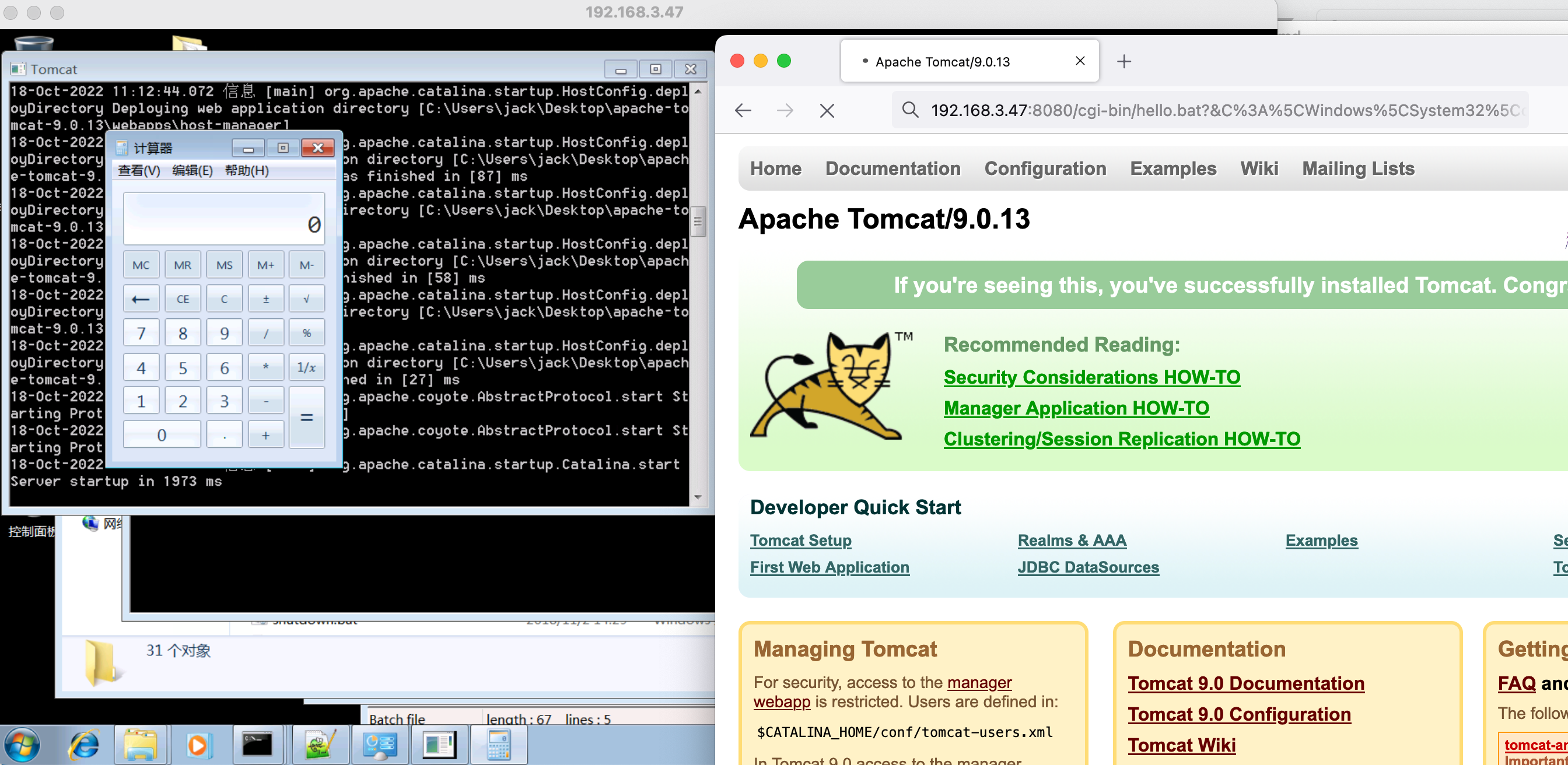Screen dimensions: 1568x765
Task: Open a new browser tab
Action: pyautogui.click(x=1123, y=61)
